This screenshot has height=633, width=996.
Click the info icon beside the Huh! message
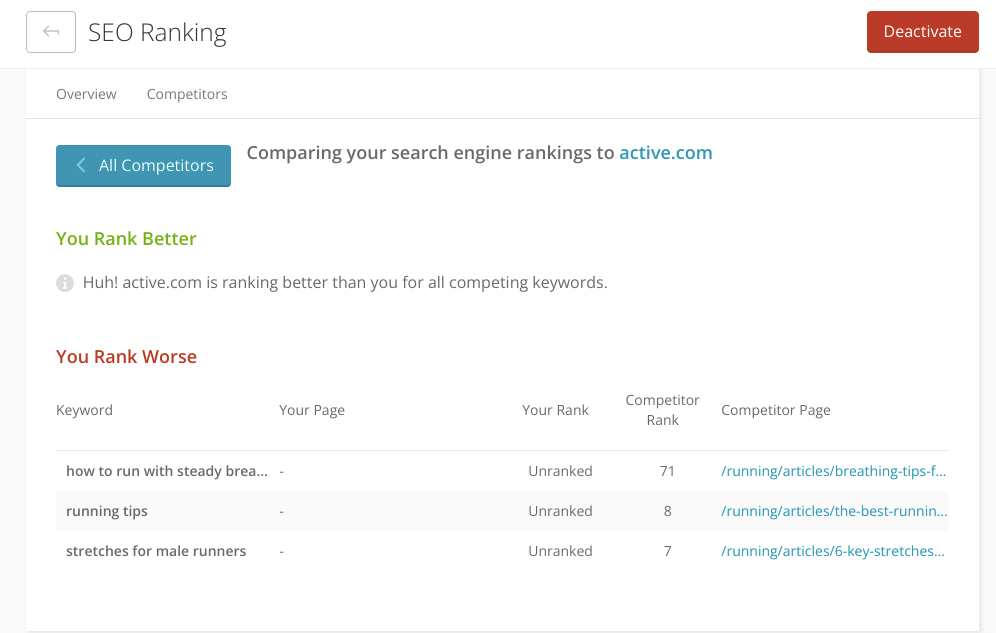[x=65, y=283]
